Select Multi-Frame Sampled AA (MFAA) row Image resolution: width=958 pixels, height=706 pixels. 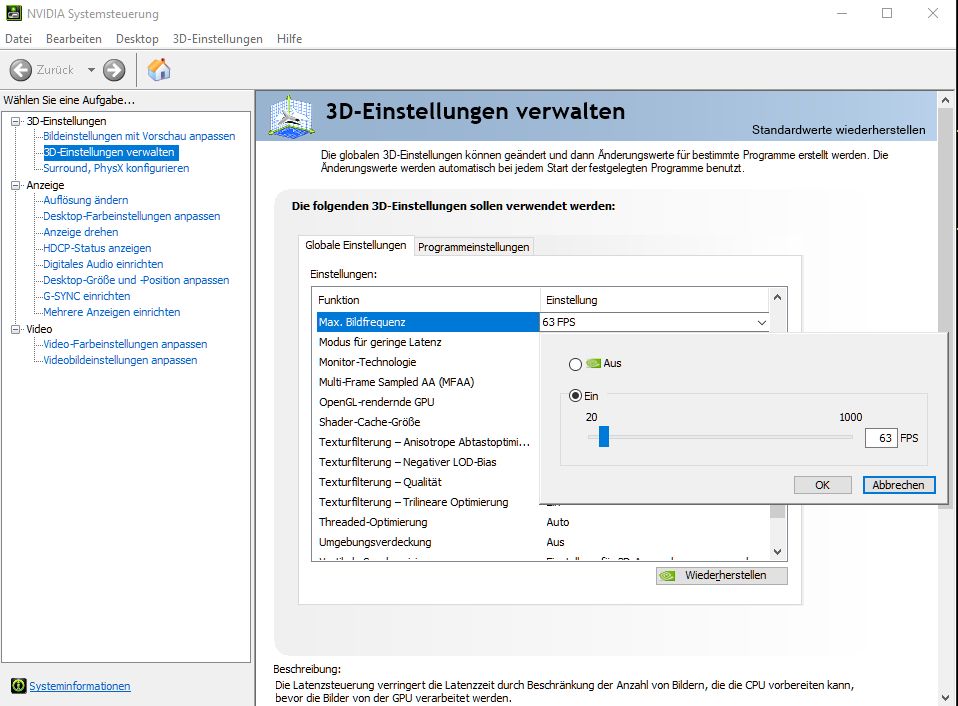pyautogui.click(x=428, y=382)
